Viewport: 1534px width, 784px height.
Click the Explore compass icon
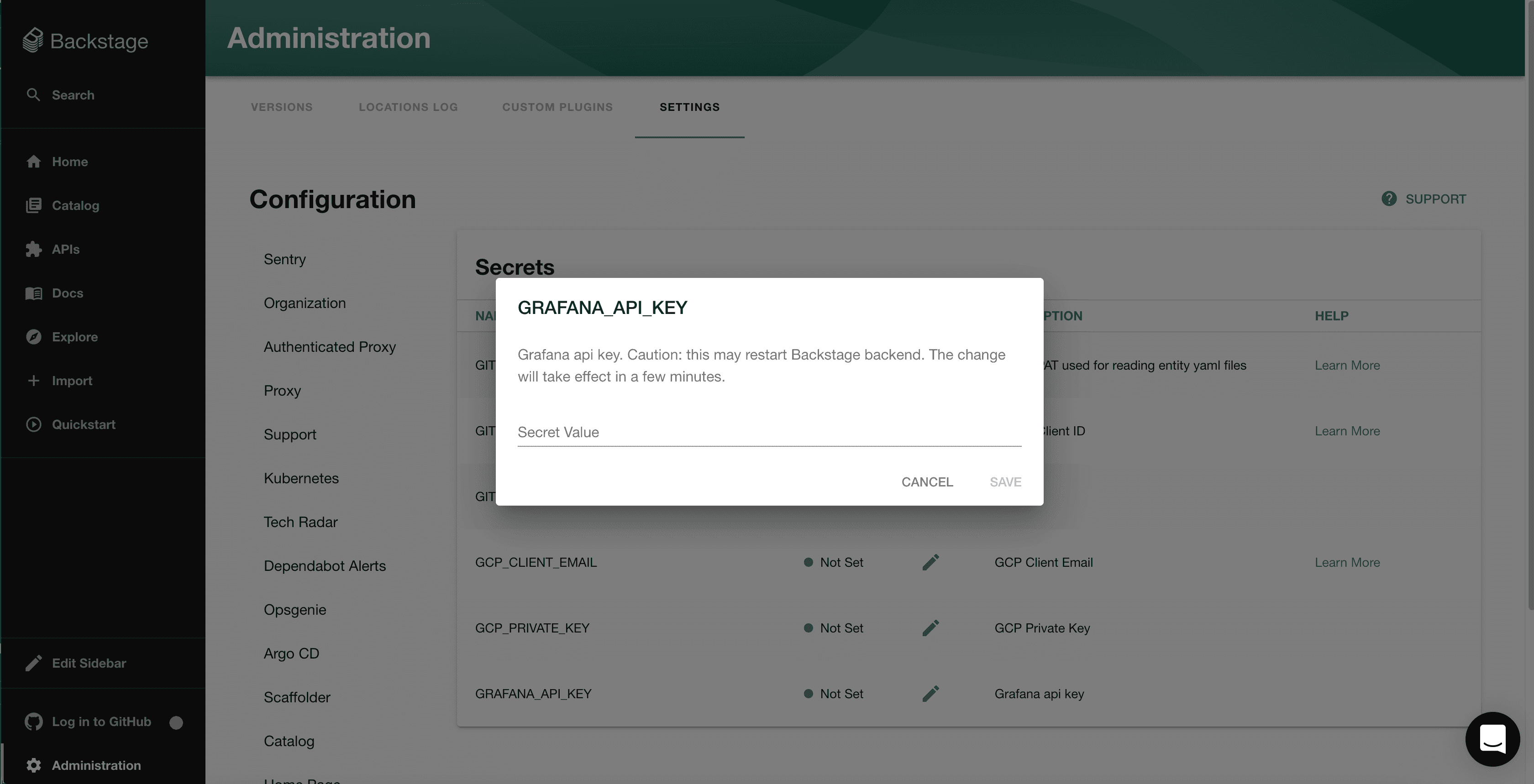33,336
